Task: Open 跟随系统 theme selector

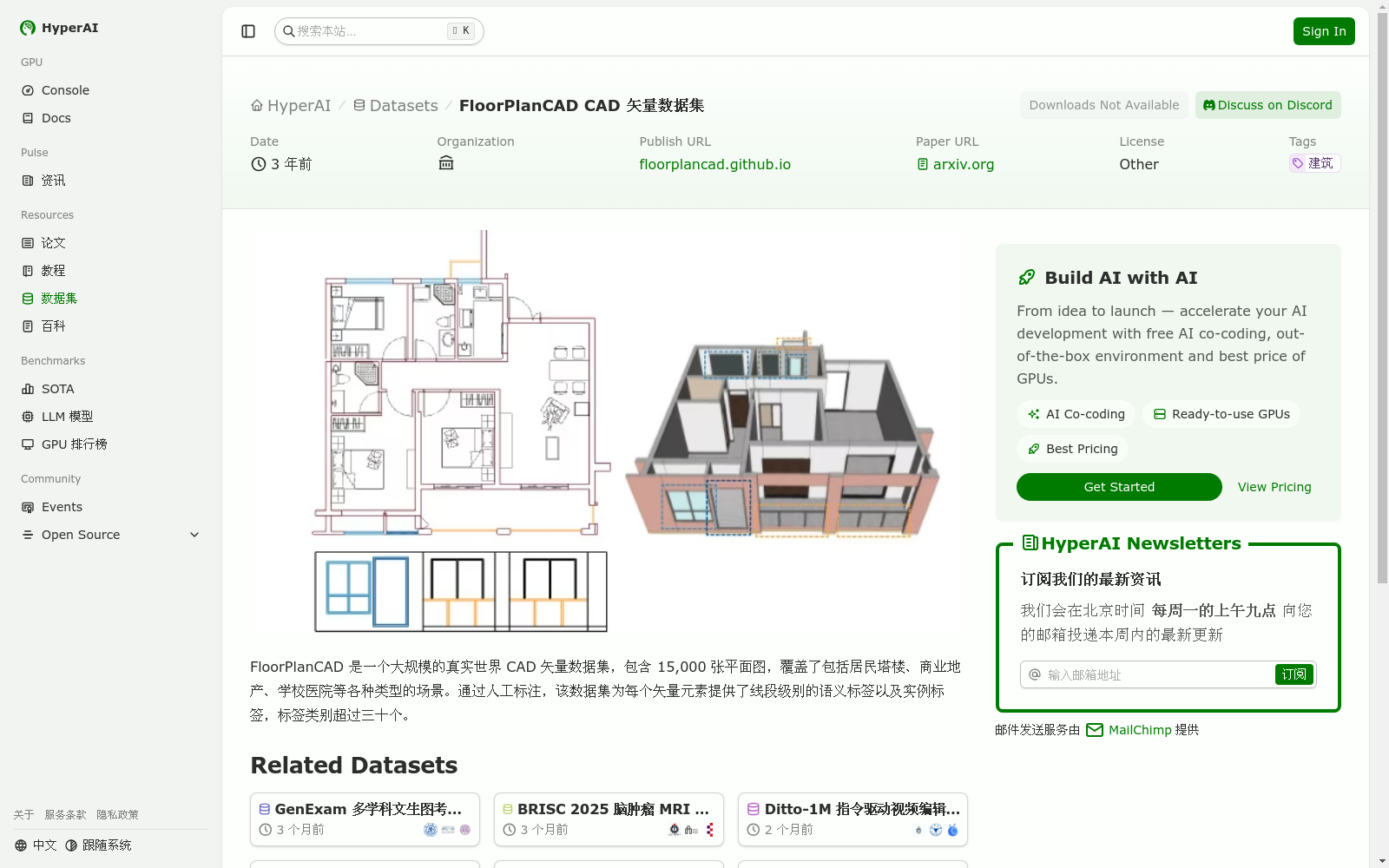Action: coord(98,845)
